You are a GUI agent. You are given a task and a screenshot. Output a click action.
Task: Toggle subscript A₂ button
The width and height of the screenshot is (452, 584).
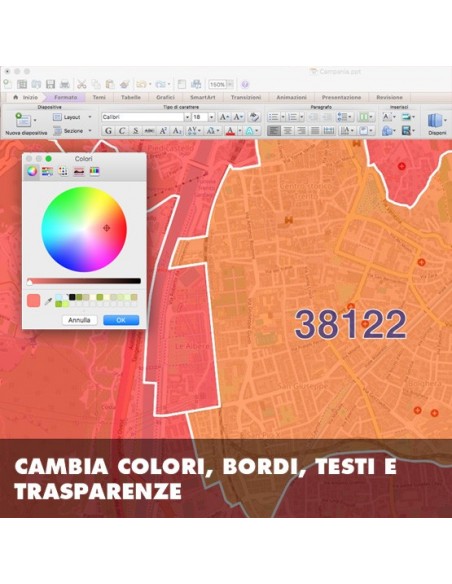coord(177,131)
